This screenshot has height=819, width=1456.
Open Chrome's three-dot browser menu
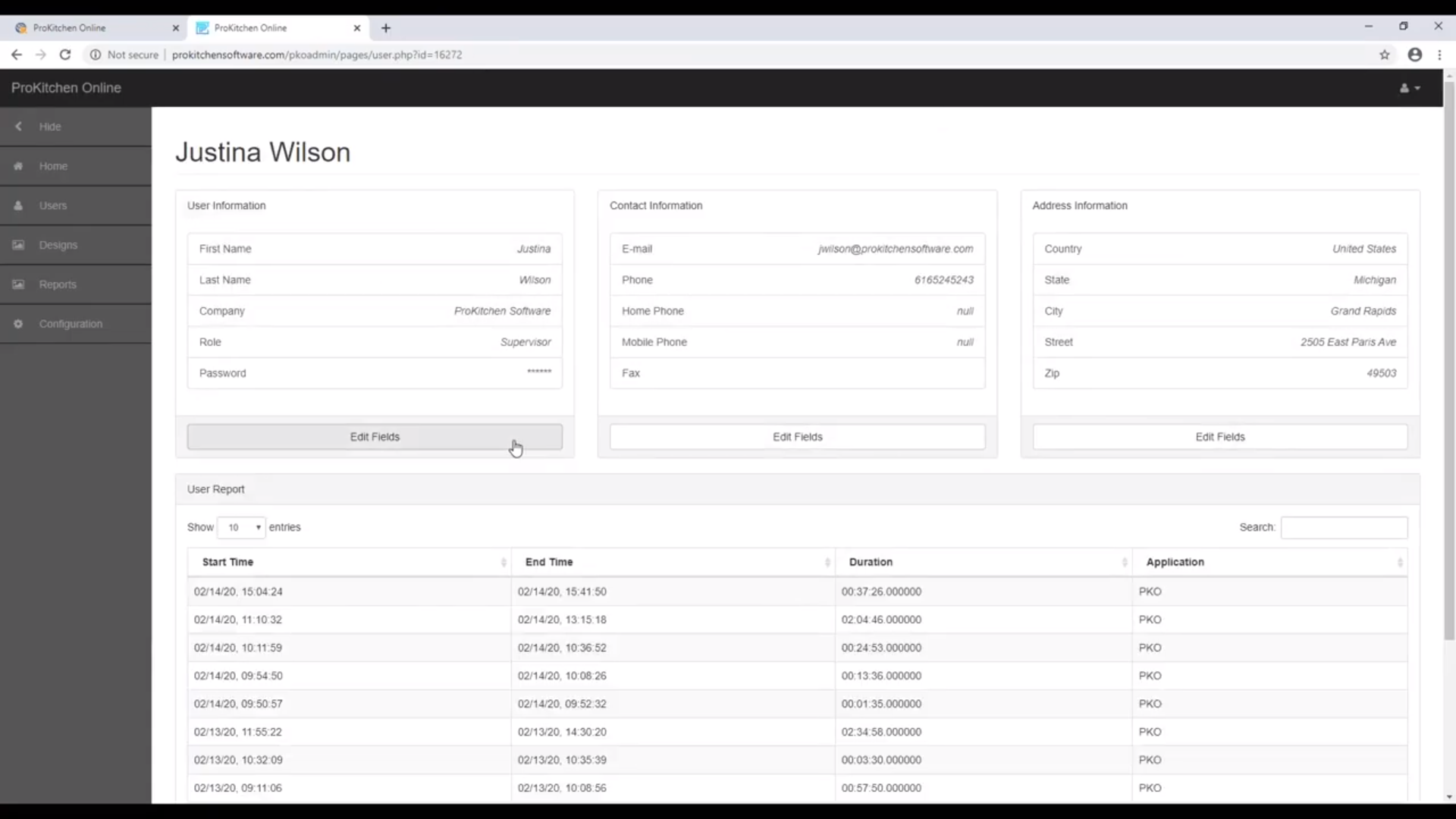[1439, 55]
